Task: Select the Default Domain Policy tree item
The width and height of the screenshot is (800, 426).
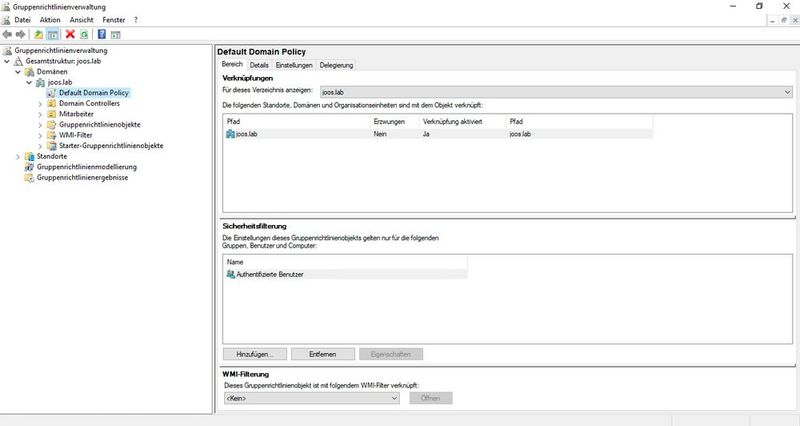Action: coord(94,93)
